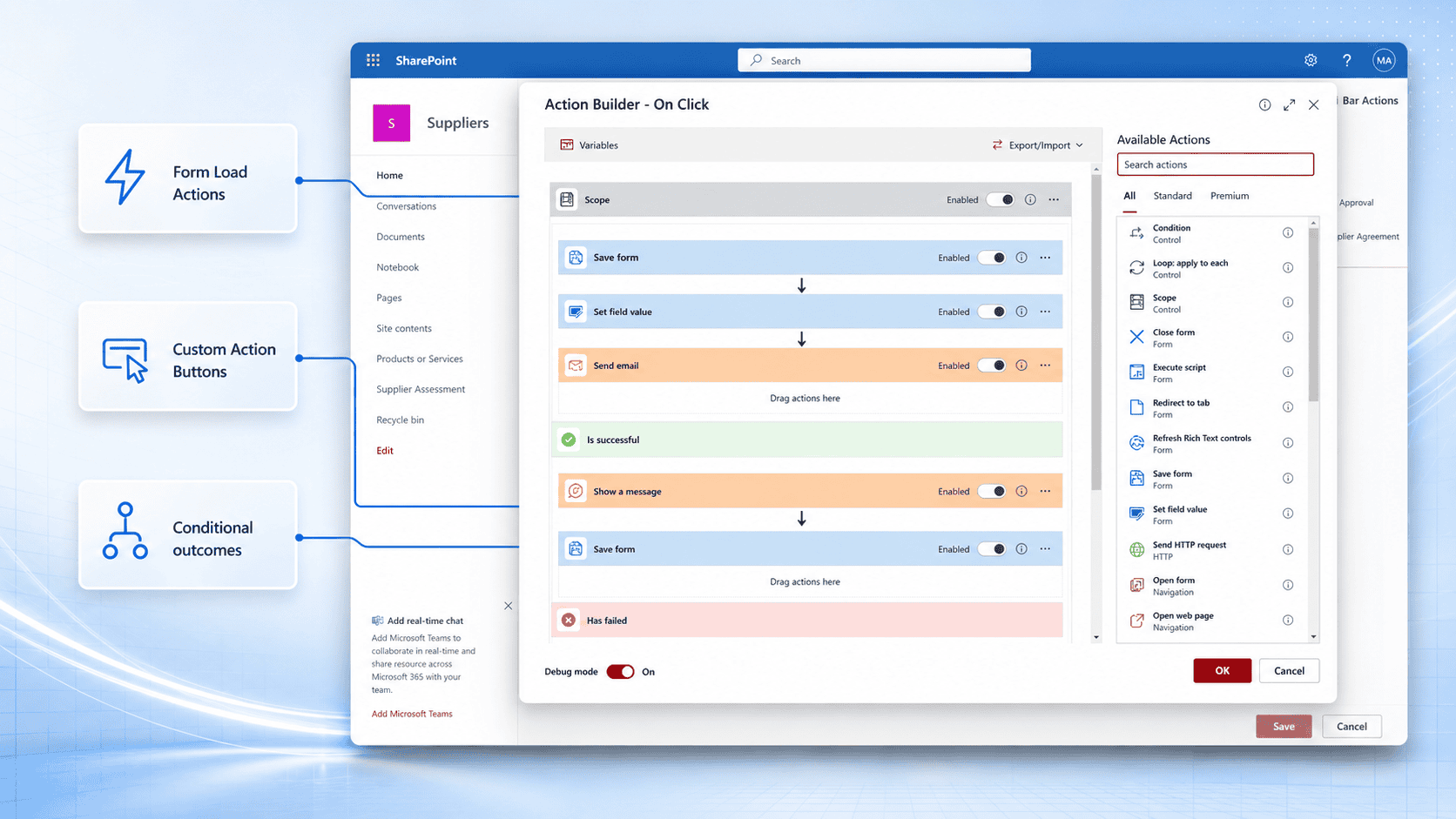The image size is (1456, 819).
Task: Open the more options menu on the Scope step
Action: [1054, 199]
